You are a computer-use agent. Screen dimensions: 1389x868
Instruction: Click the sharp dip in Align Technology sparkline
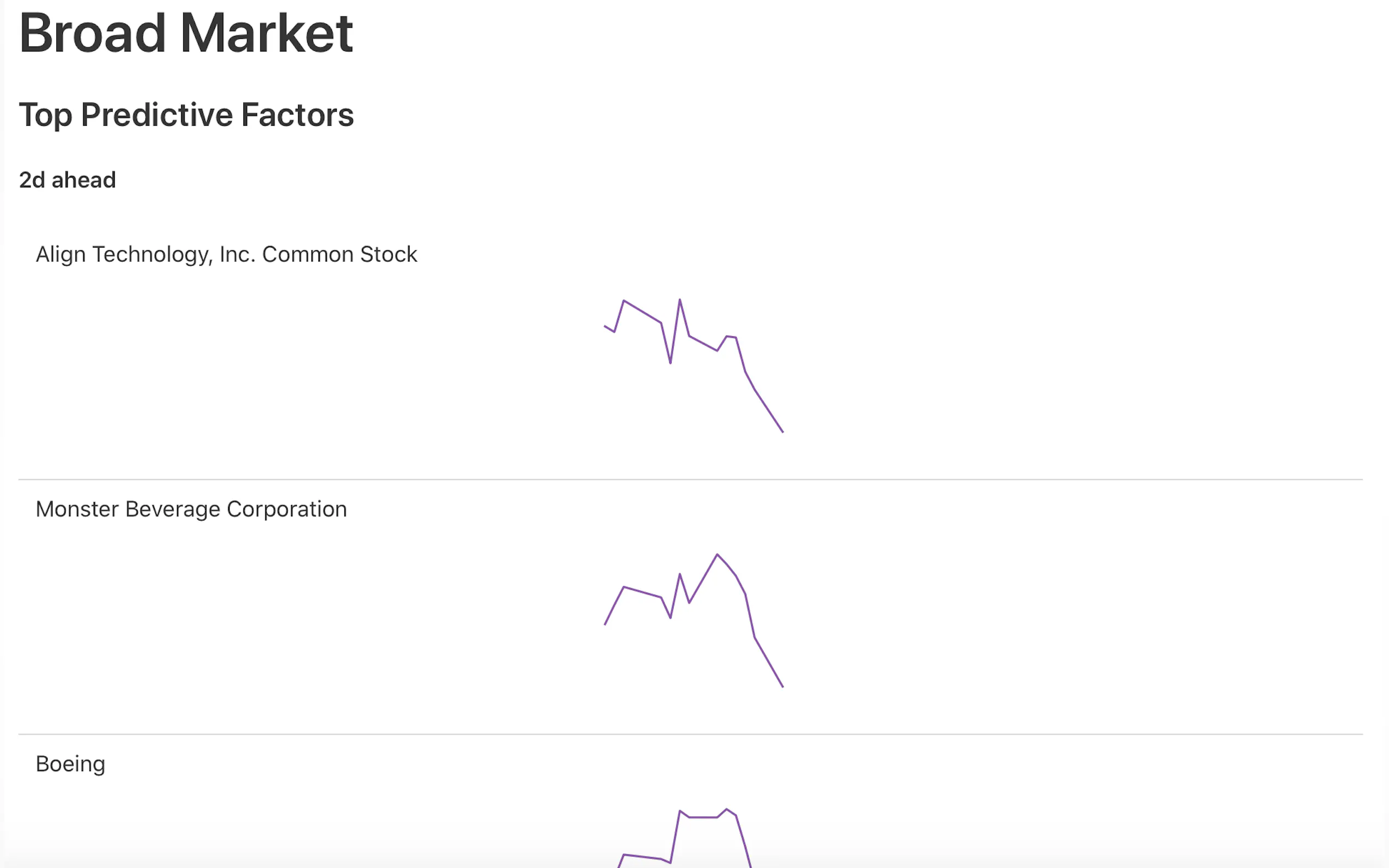[670, 363]
